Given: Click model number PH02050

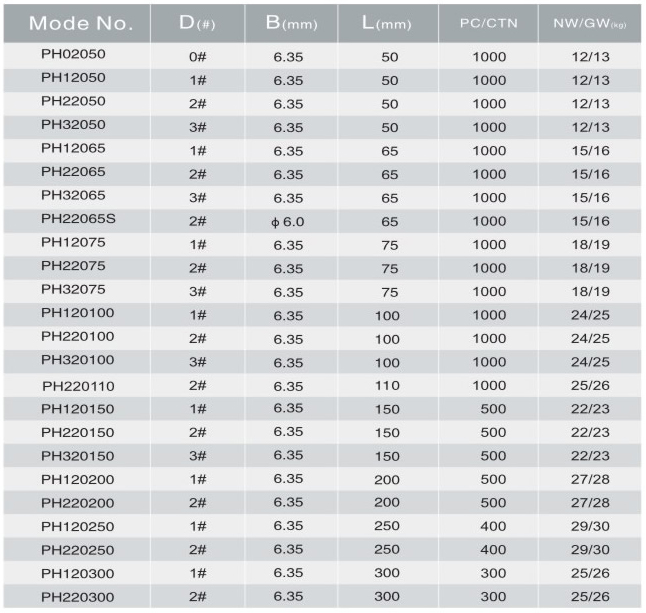Looking at the screenshot, I should tap(73, 56).
